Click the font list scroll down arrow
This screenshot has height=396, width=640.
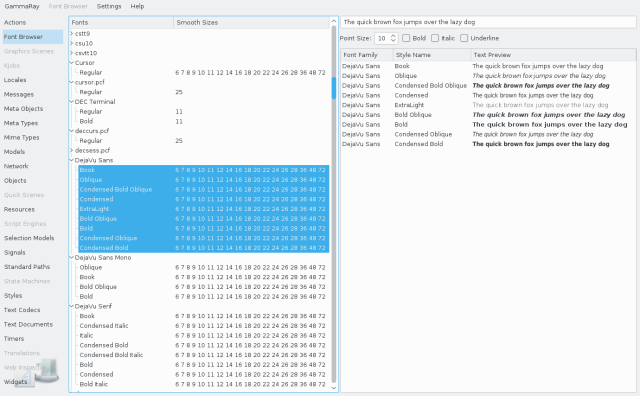point(334,388)
